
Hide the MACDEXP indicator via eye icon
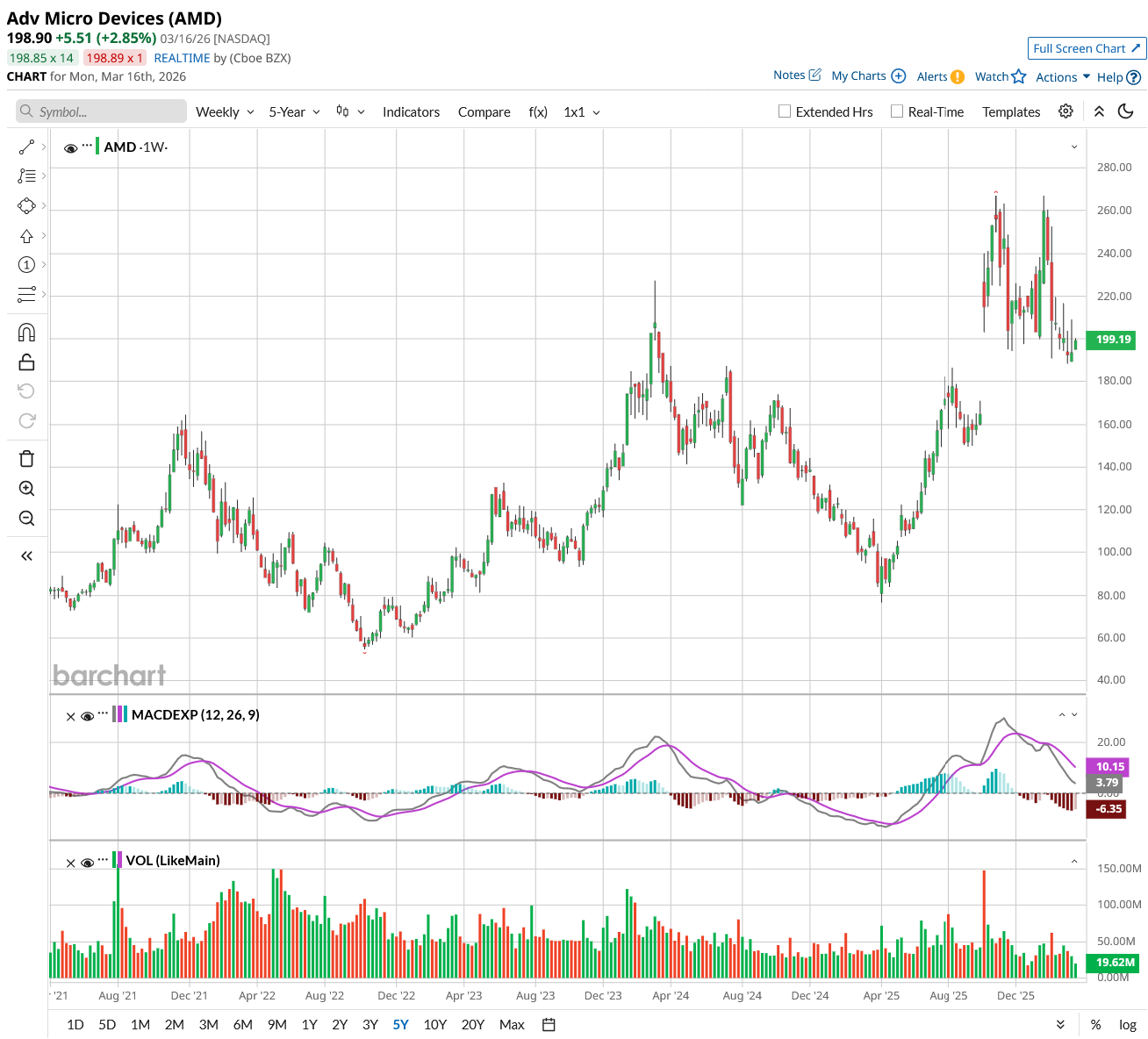tap(87, 716)
